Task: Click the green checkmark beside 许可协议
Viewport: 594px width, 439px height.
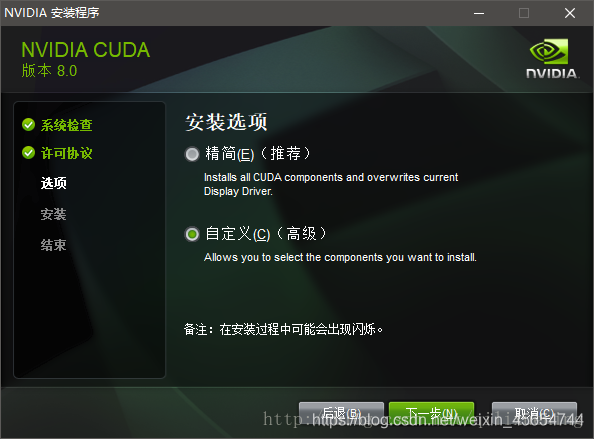Action: [x=28, y=152]
